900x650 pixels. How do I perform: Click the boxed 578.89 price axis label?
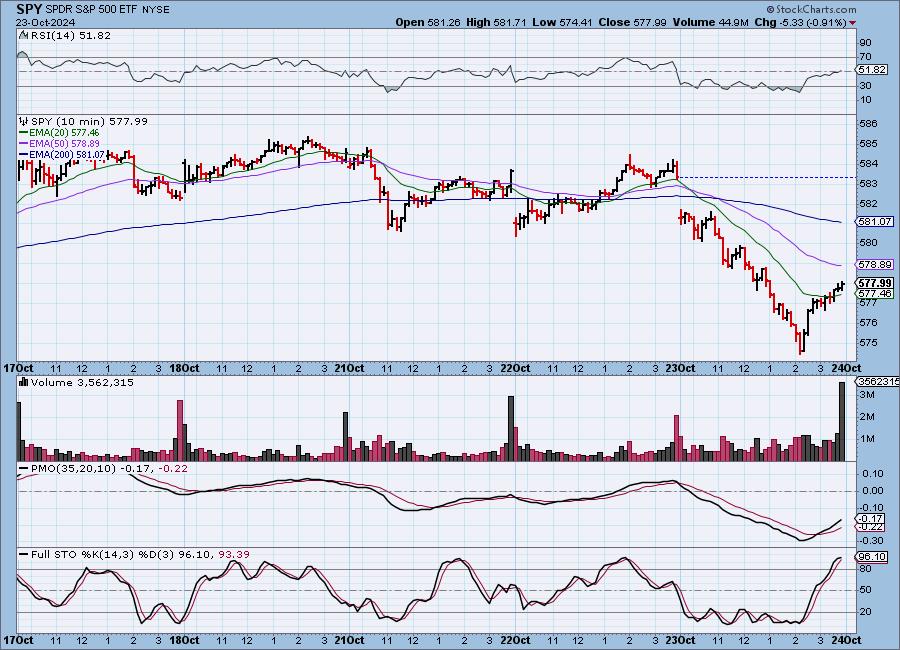[x=874, y=265]
